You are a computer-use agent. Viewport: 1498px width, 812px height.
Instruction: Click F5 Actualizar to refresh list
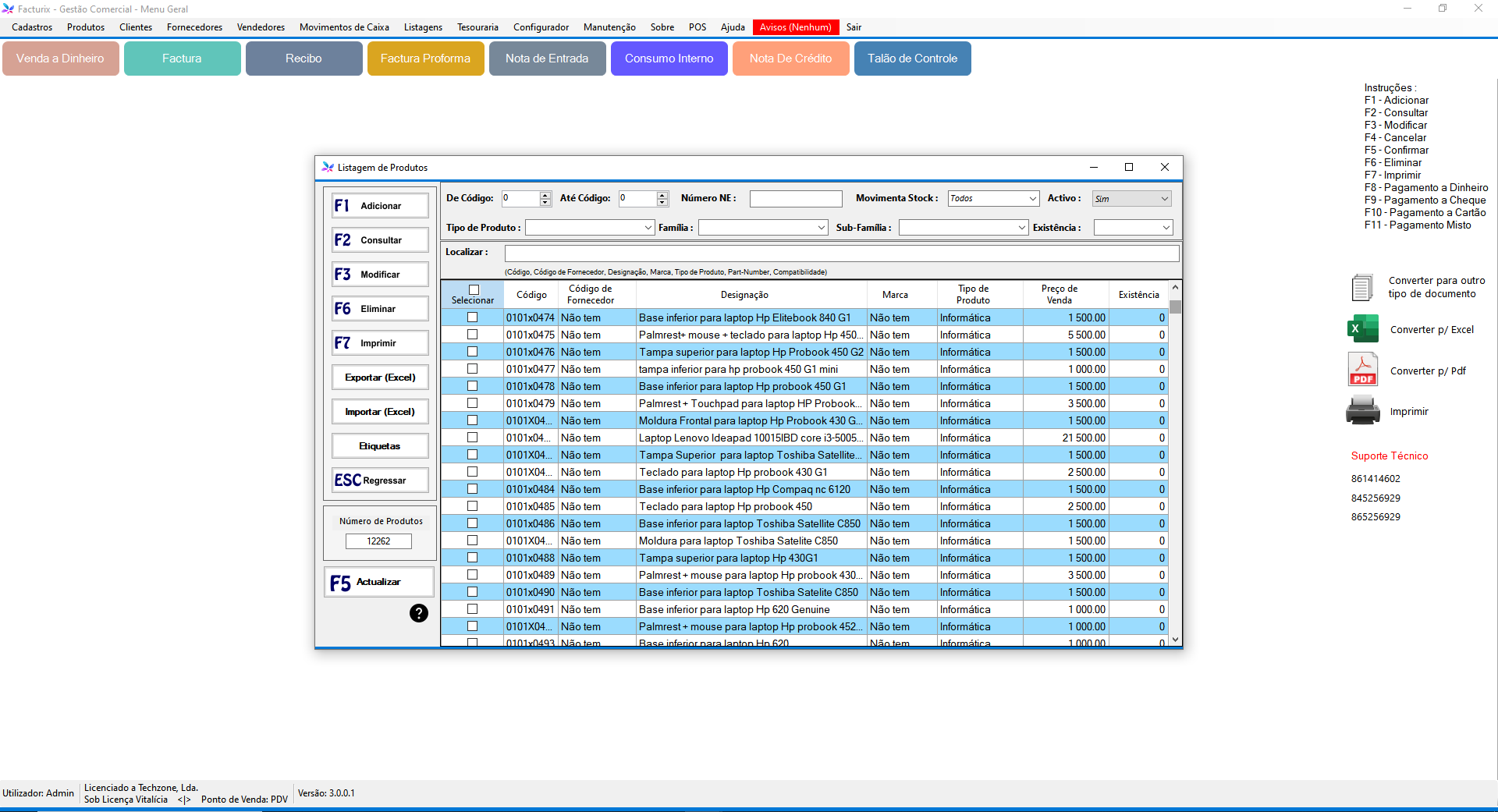point(380,583)
